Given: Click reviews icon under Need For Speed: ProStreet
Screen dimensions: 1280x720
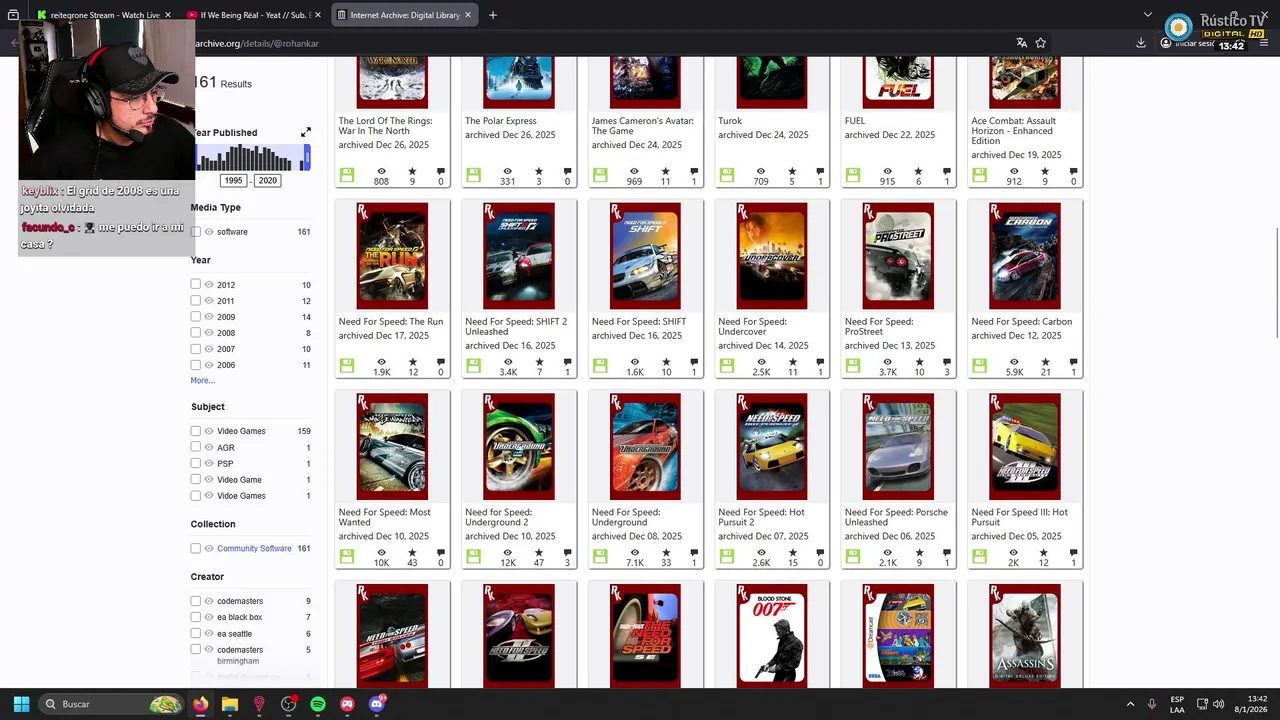Looking at the screenshot, I should pyautogui.click(x=948, y=362).
